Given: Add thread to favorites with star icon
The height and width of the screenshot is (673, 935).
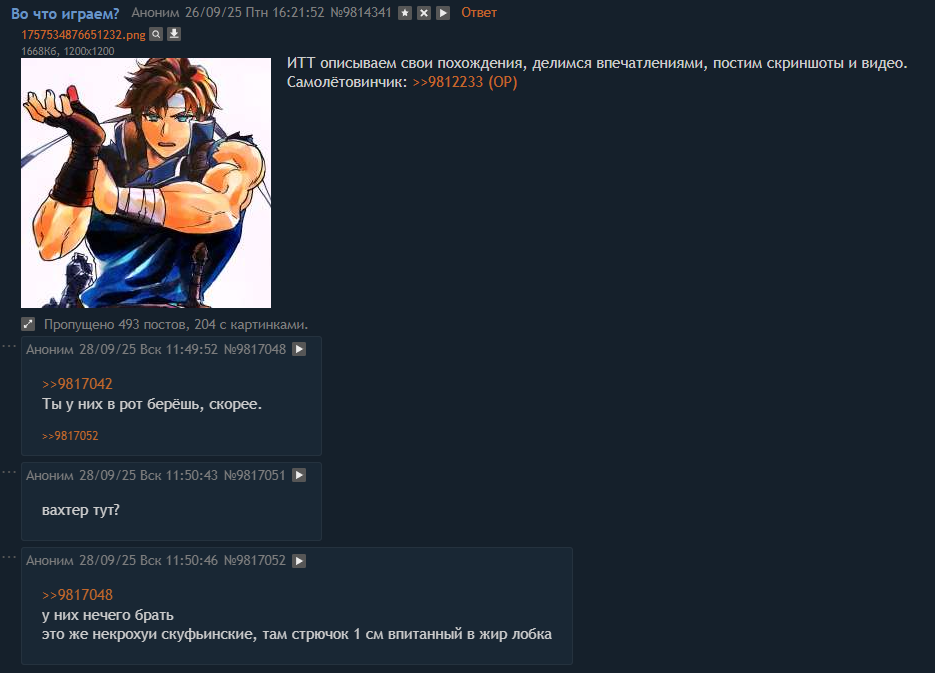Looking at the screenshot, I should 405,13.
